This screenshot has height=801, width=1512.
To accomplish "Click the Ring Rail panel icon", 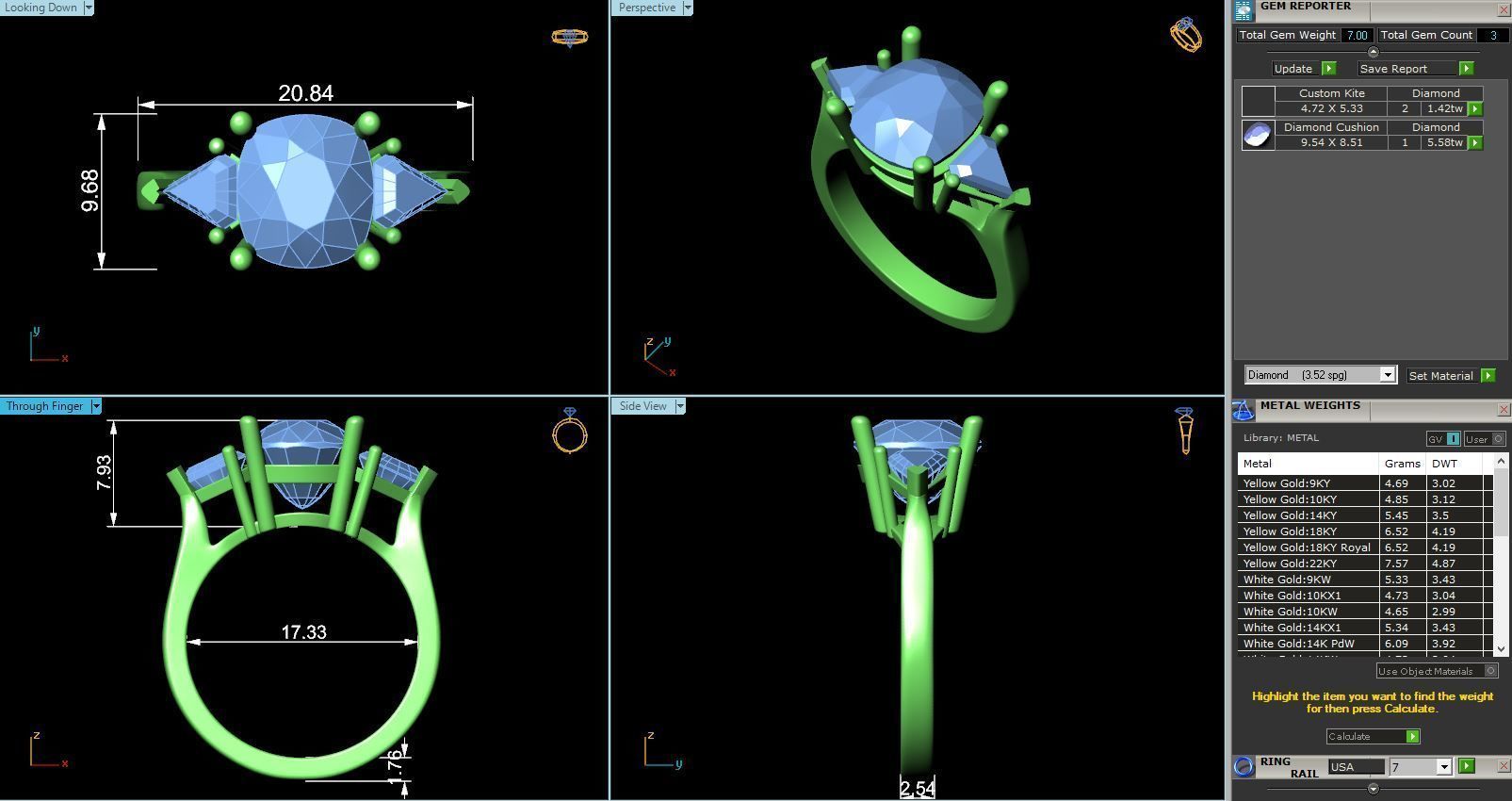I will [1244, 766].
